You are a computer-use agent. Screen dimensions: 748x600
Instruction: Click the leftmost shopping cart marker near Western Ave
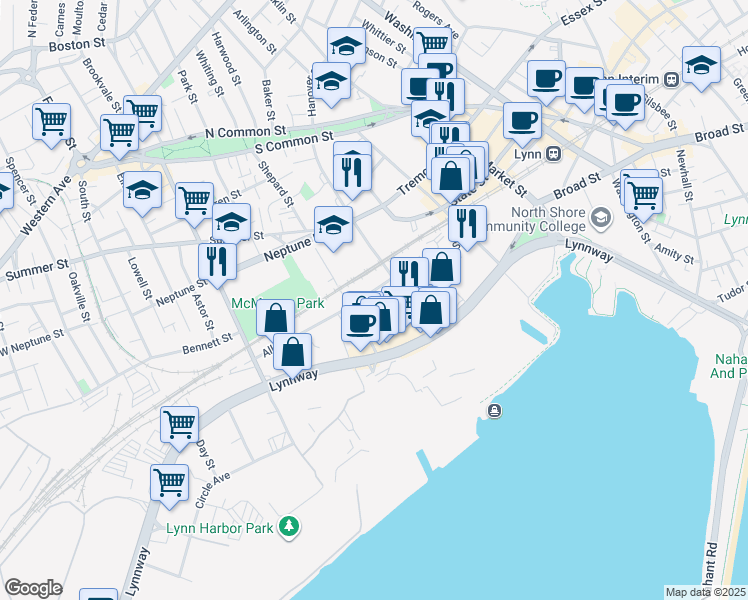click(x=51, y=122)
